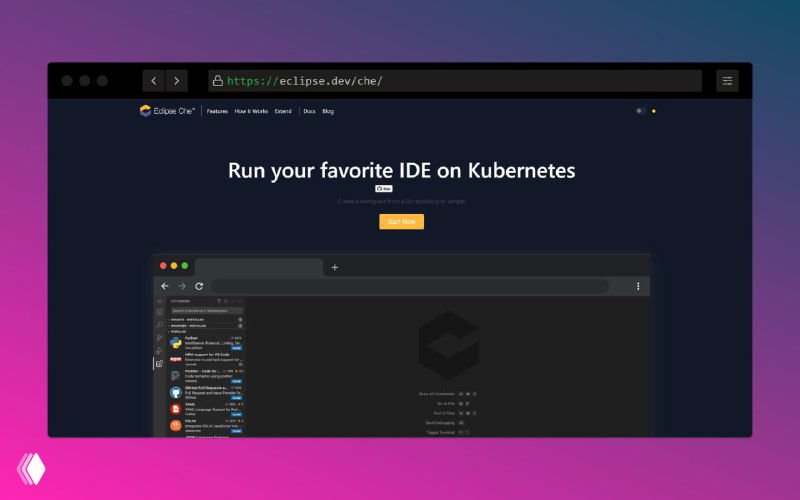The width and height of the screenshot is (800, 500).
Task: Click the refresh icon in Extensions header
Action: (226, 301)
